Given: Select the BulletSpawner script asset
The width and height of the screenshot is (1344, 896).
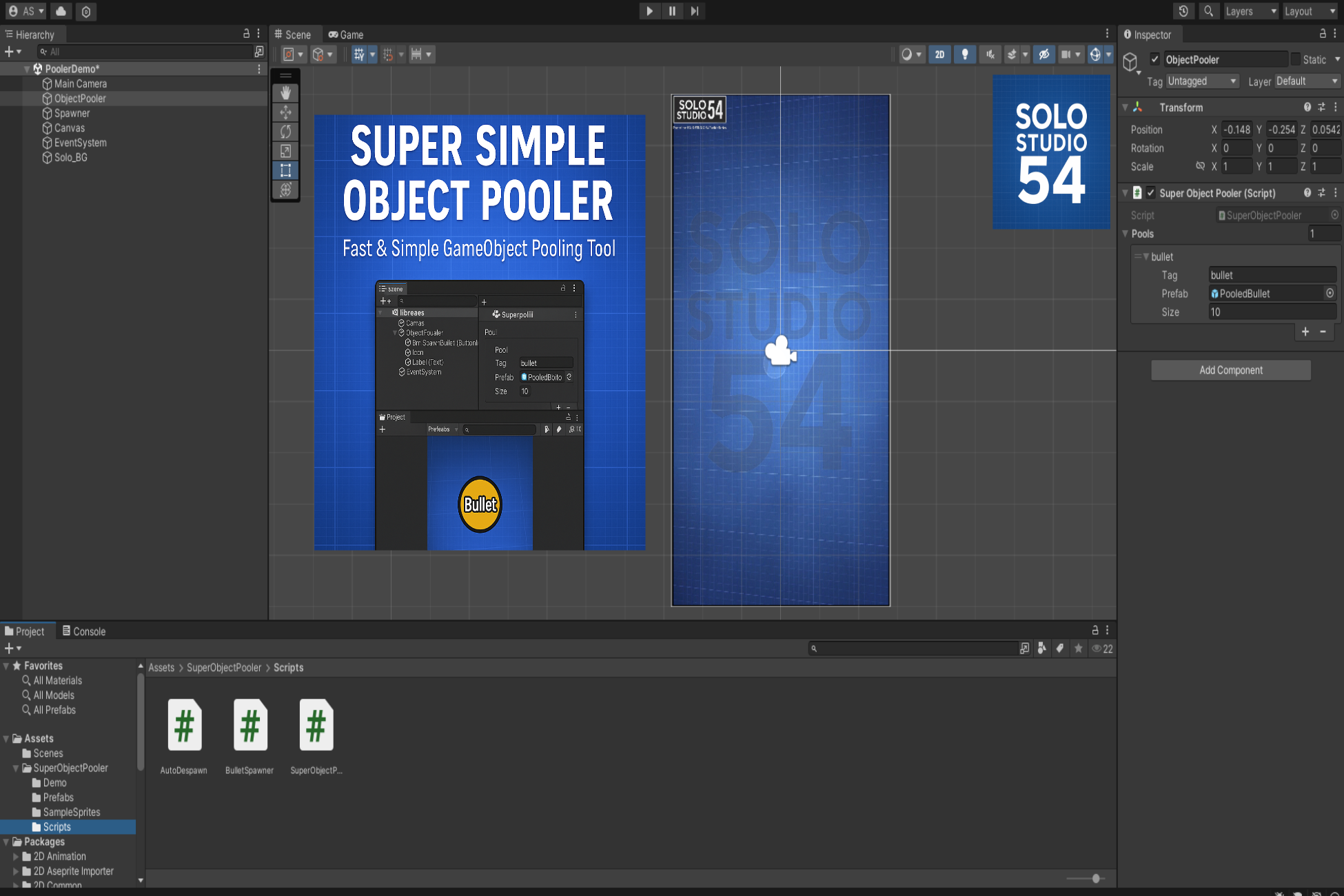Looking at the screenshot, I should [250, 737].
